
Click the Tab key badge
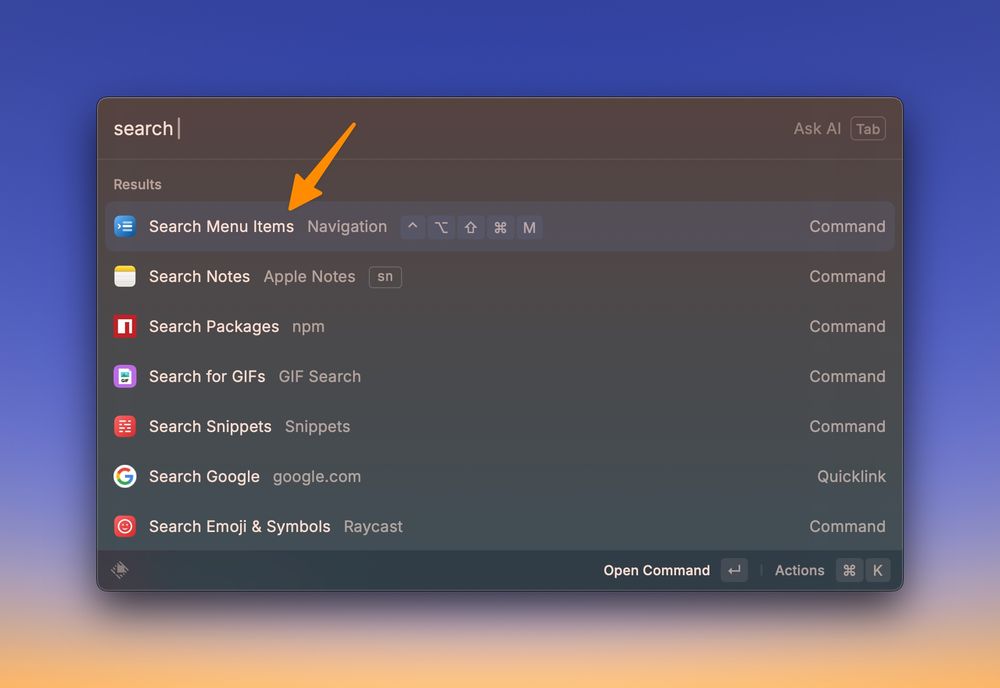(868, 129)
